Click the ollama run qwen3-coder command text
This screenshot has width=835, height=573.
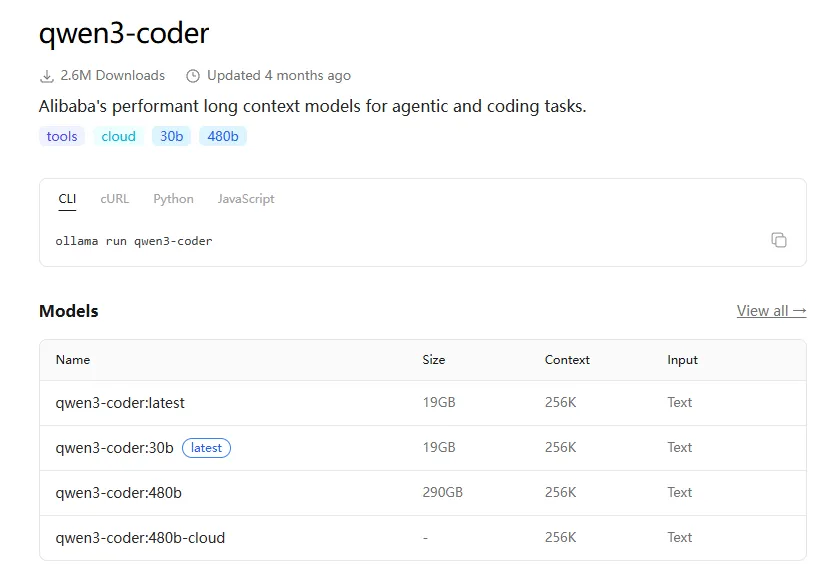click(134, 241)
